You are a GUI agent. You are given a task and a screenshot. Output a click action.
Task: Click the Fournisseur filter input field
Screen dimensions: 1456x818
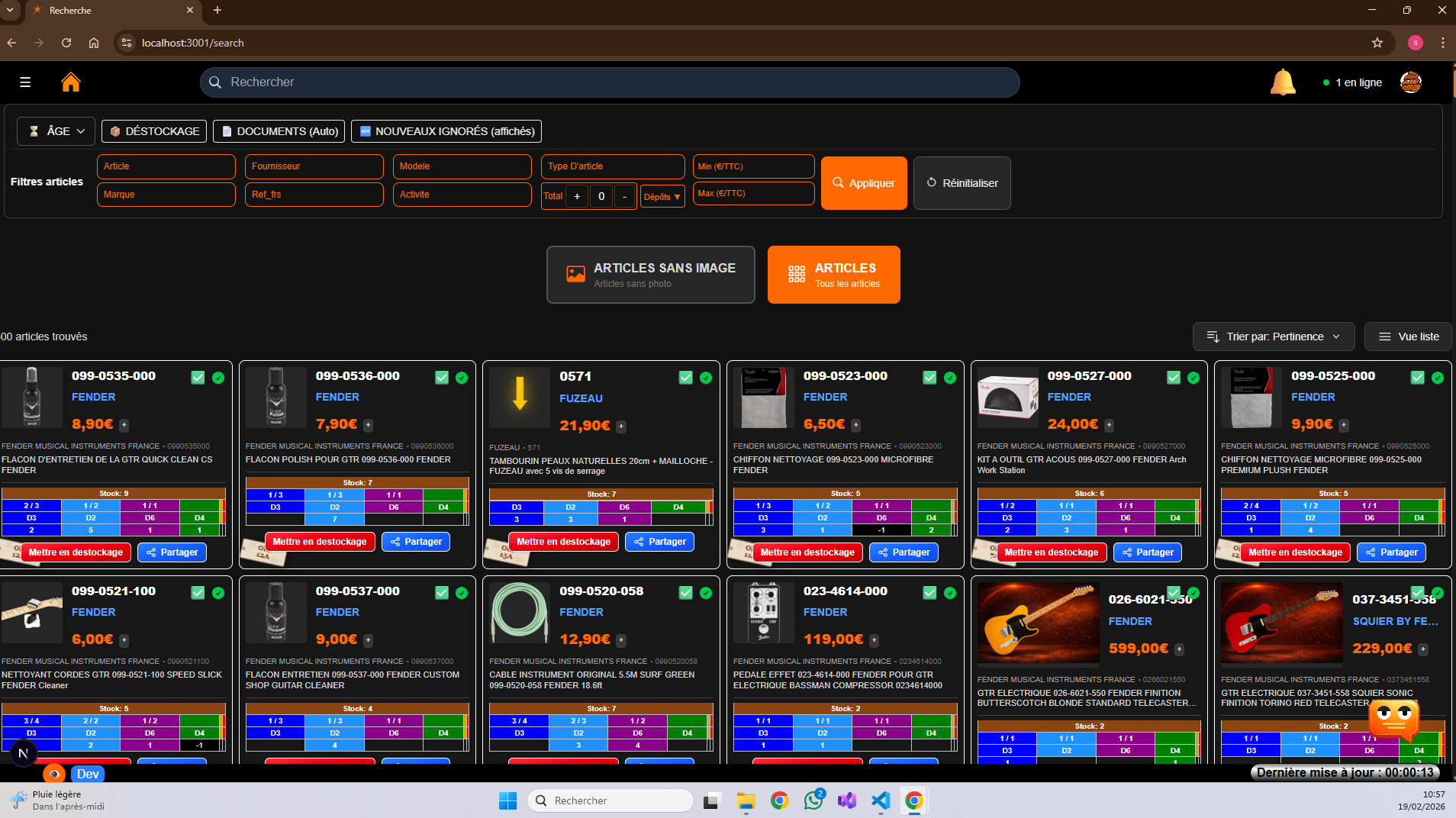(x=314, y=166)
